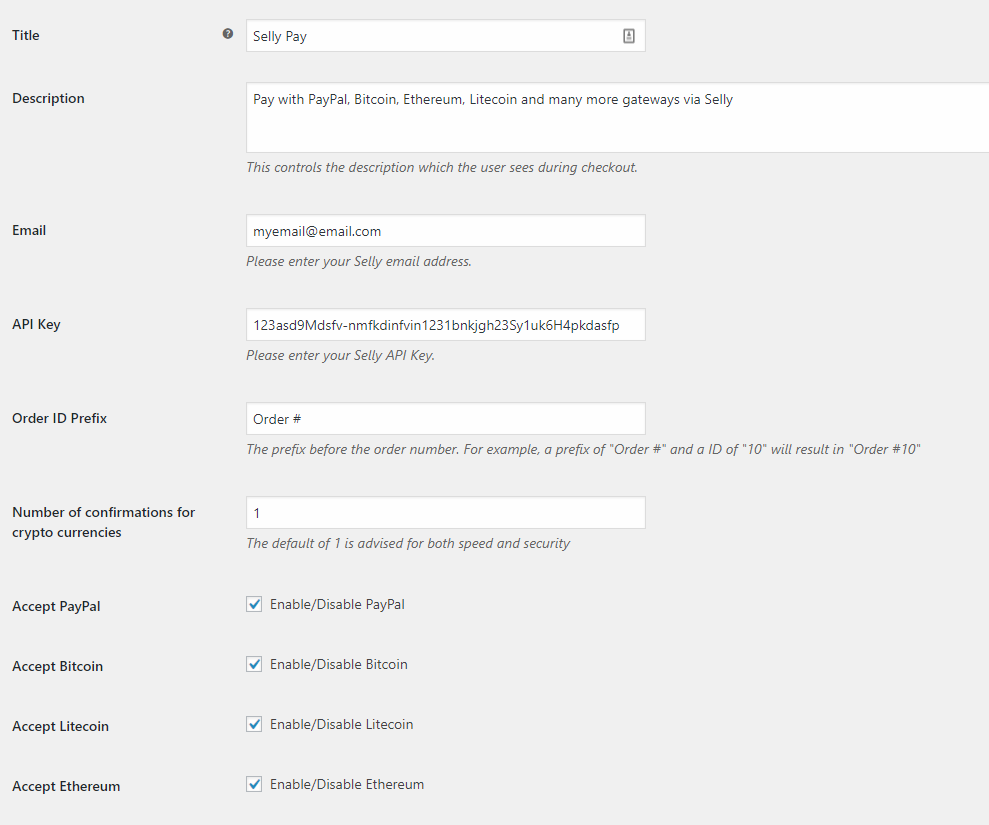Click the number of confirmations field
The image size is (989, 825).
pyautogui.click(x=445, y=513)
